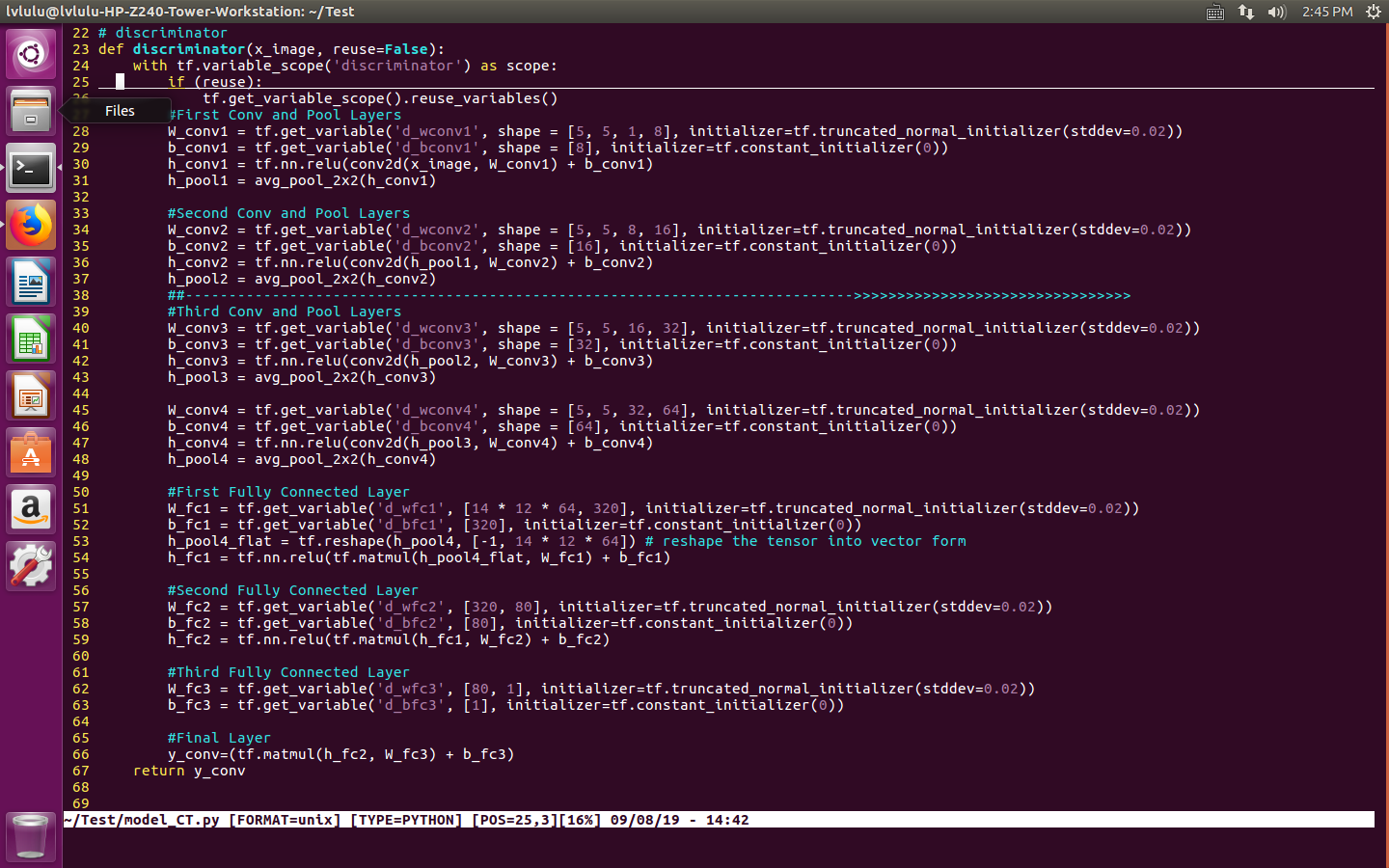Viewport: 1389px width, 868px height.
Task: Open the Files manager in the launcher
Action: pyautogui.click(x=31, y=111)
